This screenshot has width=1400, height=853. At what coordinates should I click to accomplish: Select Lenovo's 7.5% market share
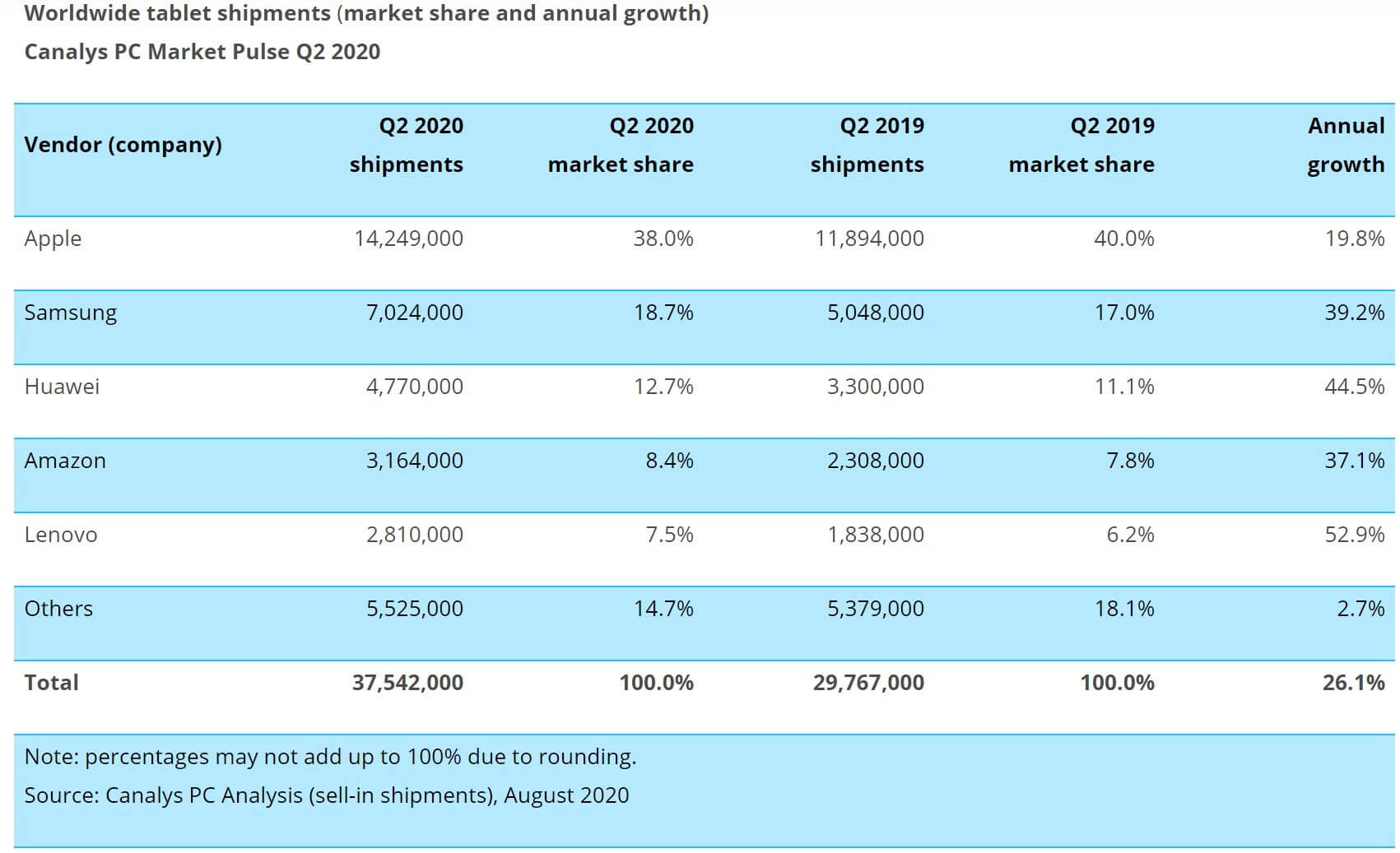[x=670, y=535]
